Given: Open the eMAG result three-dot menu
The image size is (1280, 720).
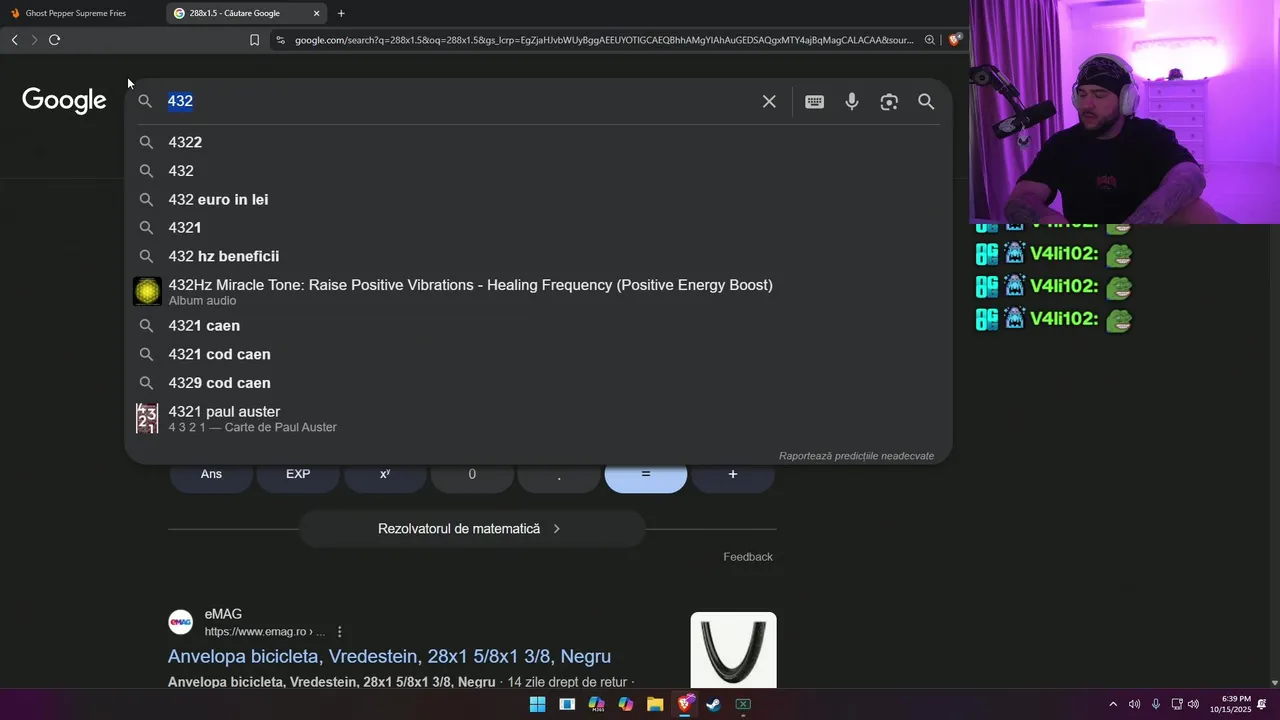Looking at the screenshot, I should (340, 632).
